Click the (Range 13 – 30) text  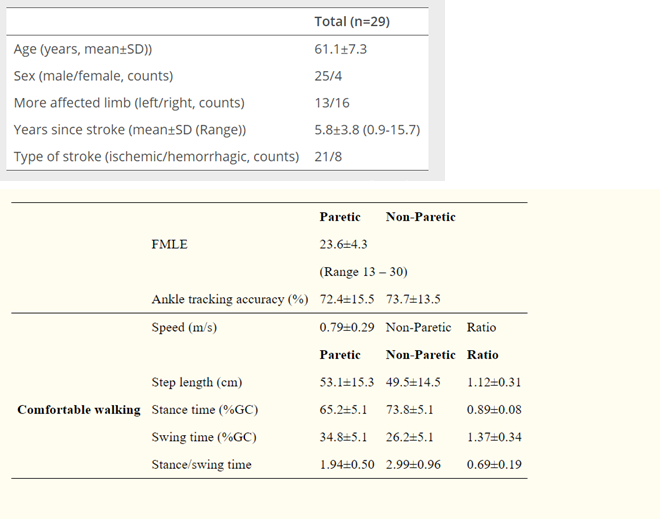pos(363,272)
